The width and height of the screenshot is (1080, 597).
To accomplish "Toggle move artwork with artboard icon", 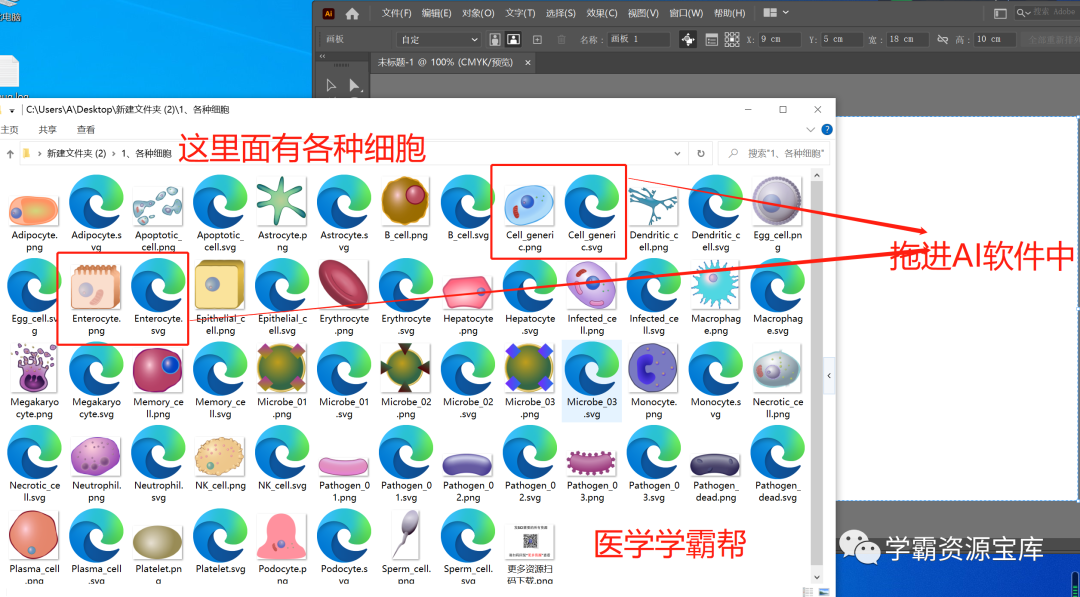I will (x=687, y=39).
